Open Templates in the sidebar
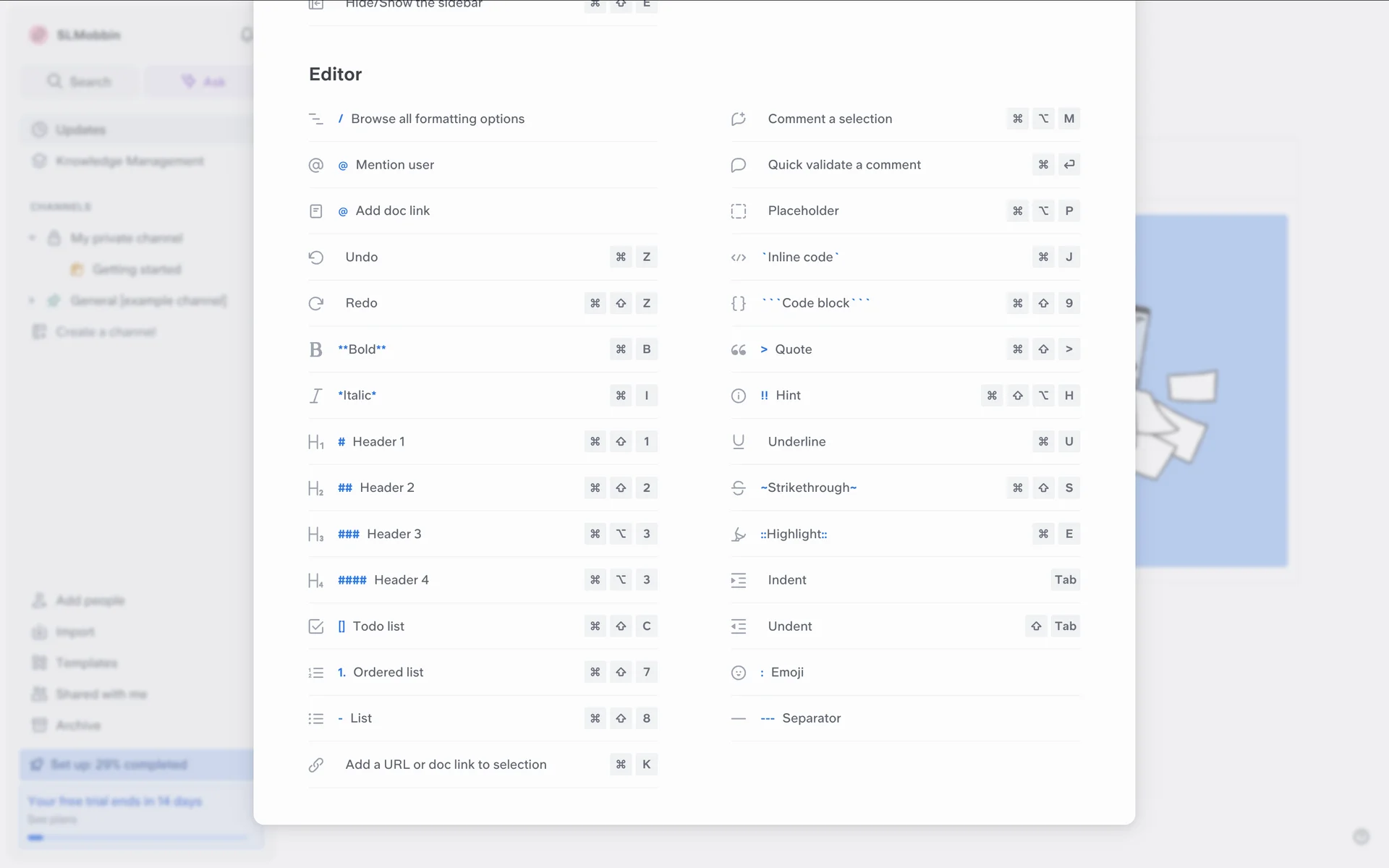The image size is (1389, 868). pos(86,663)
